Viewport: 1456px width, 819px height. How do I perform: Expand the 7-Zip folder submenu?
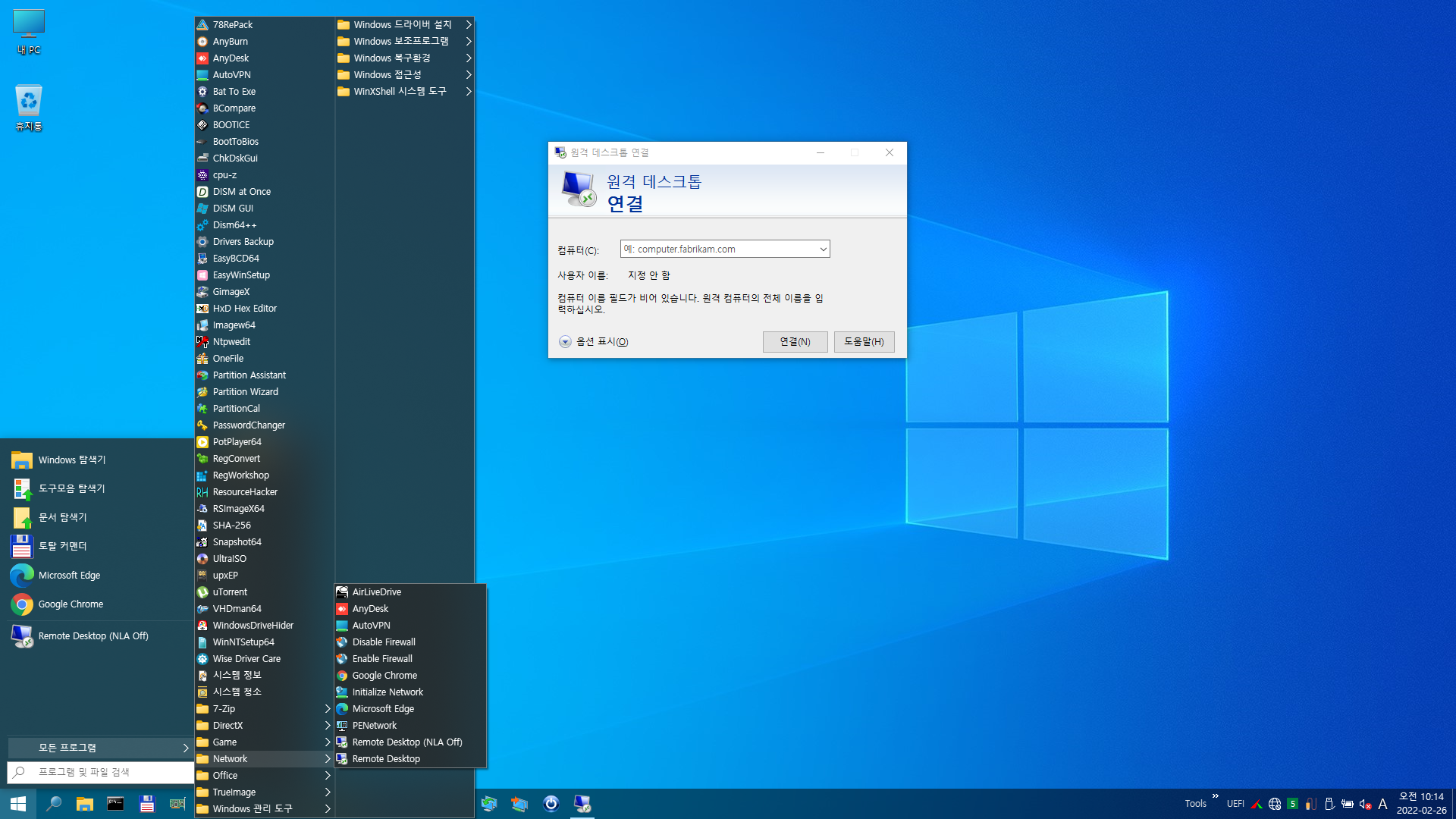coord(264,709)
